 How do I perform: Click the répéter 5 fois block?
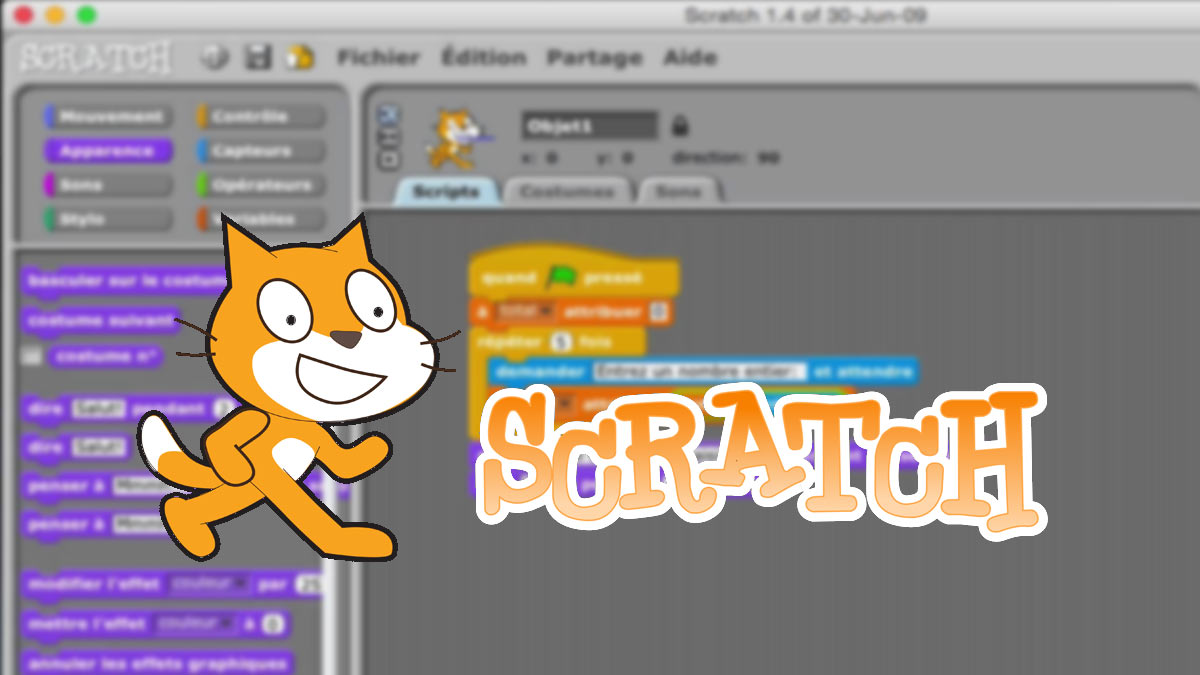(555, 341)
